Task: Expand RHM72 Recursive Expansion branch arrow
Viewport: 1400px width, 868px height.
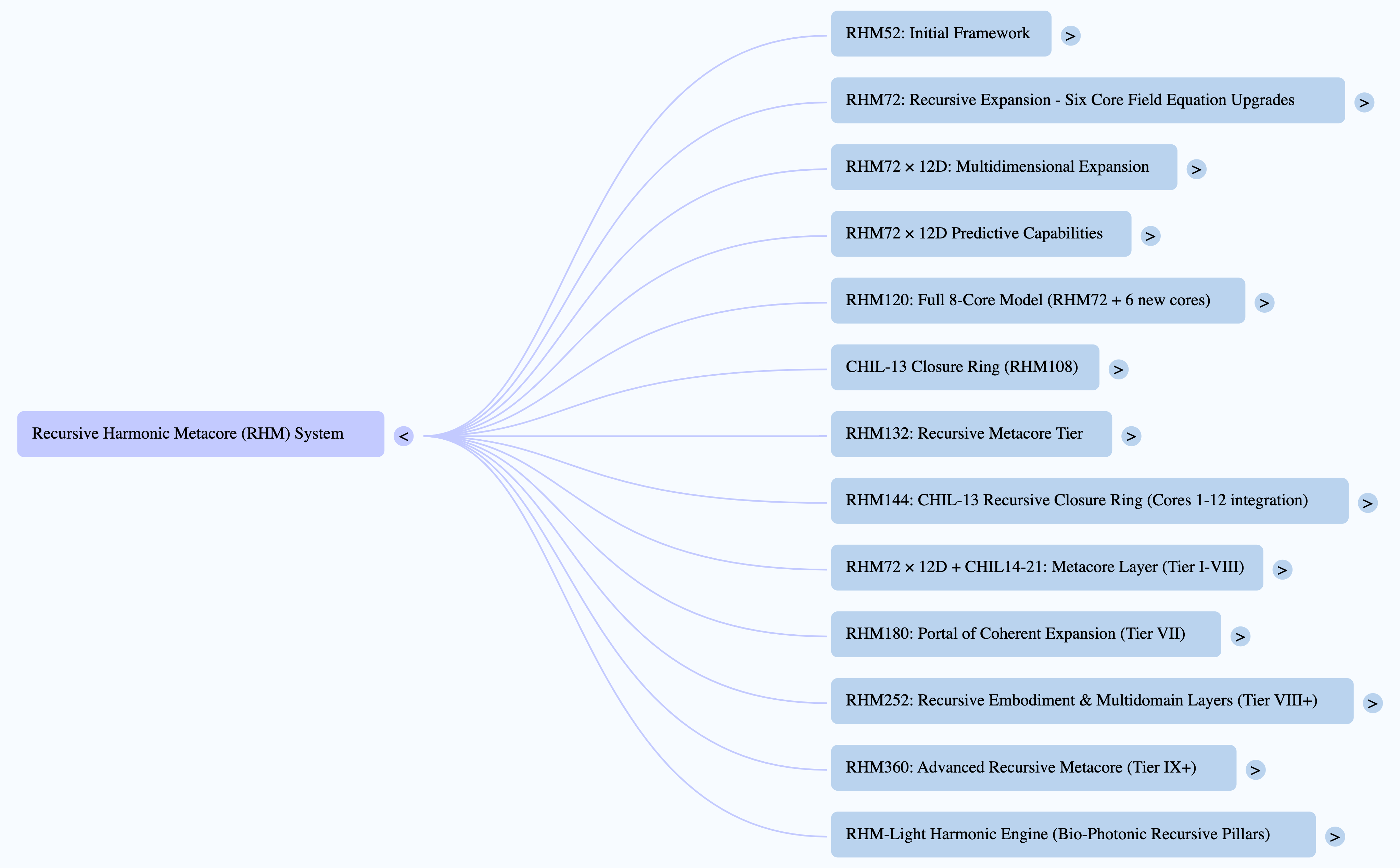Action: 1364,103
